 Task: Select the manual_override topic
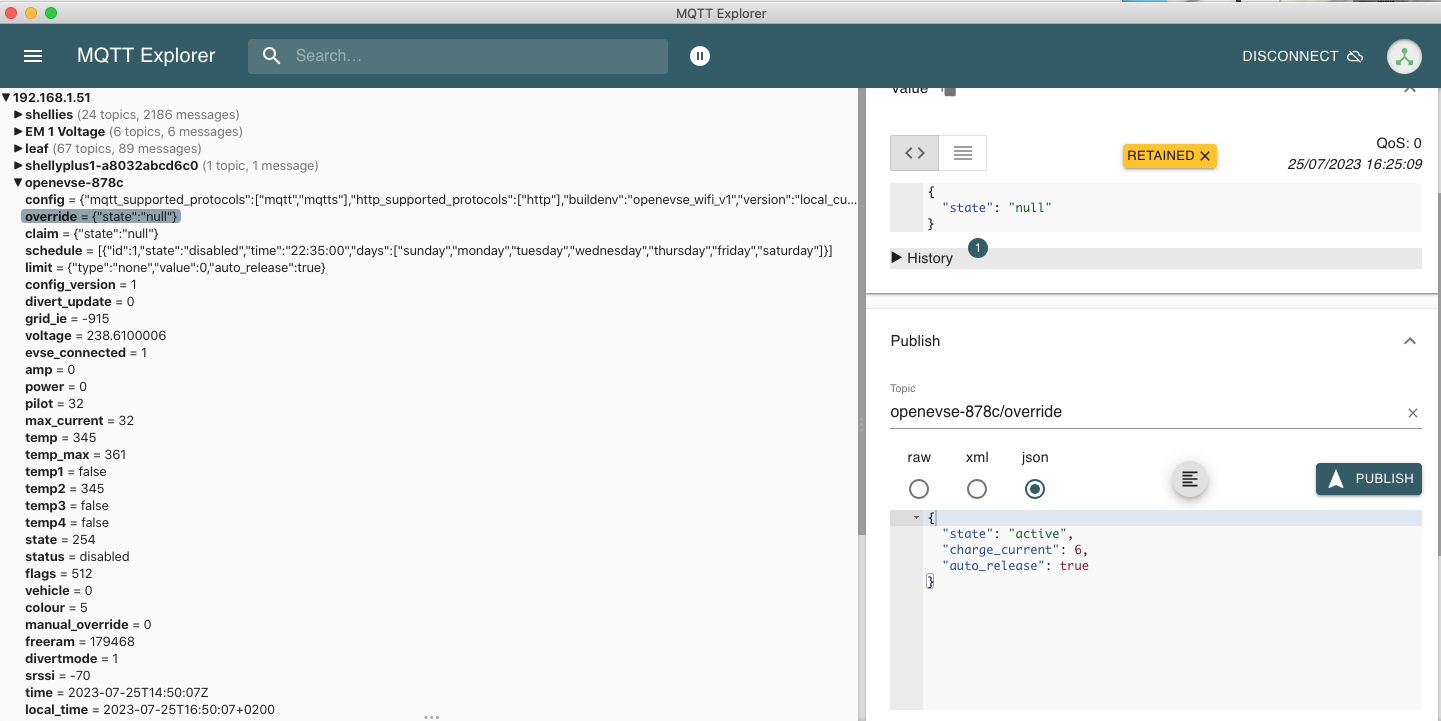88,625
